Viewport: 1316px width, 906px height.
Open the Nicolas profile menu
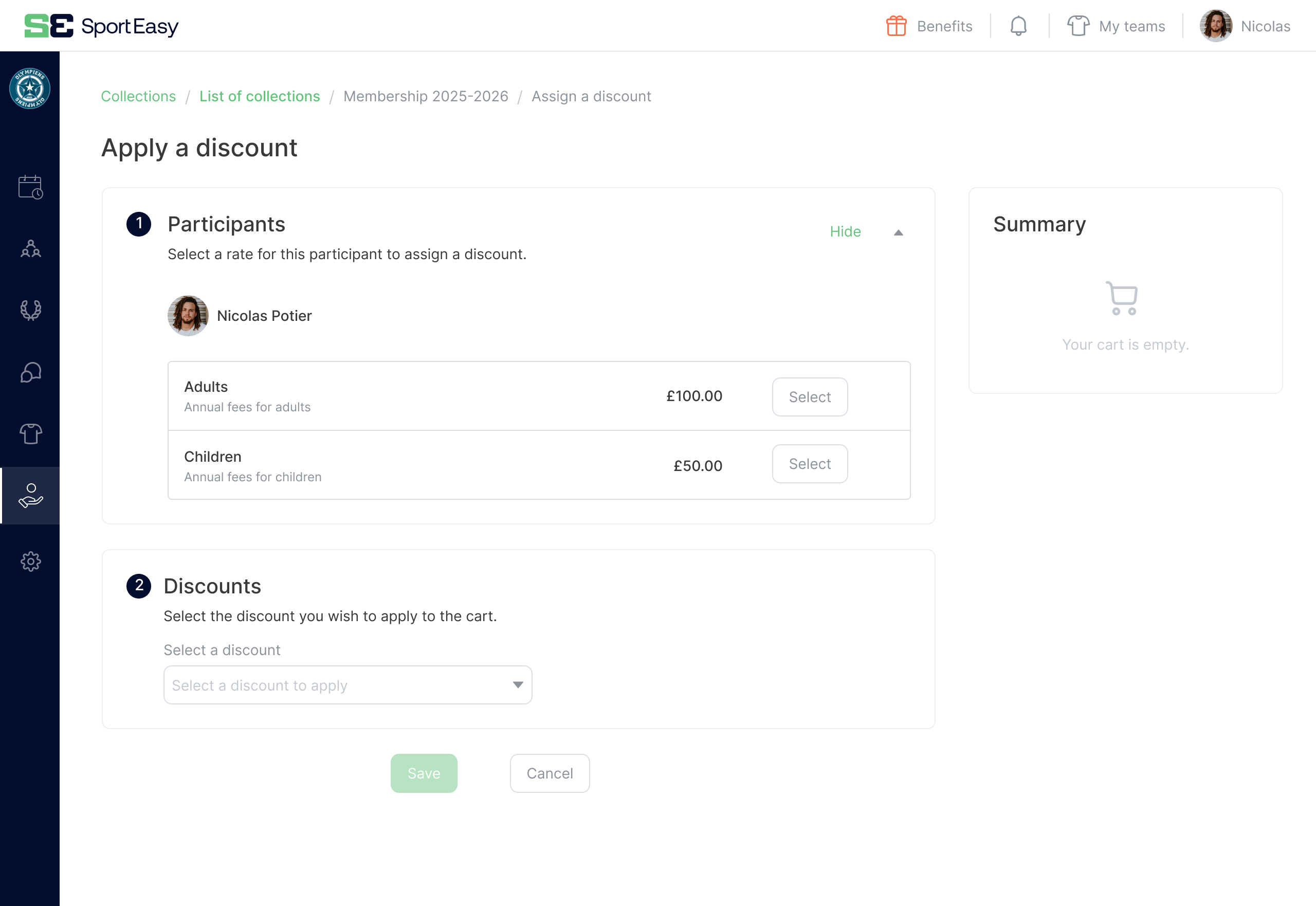pos(1245,26)
